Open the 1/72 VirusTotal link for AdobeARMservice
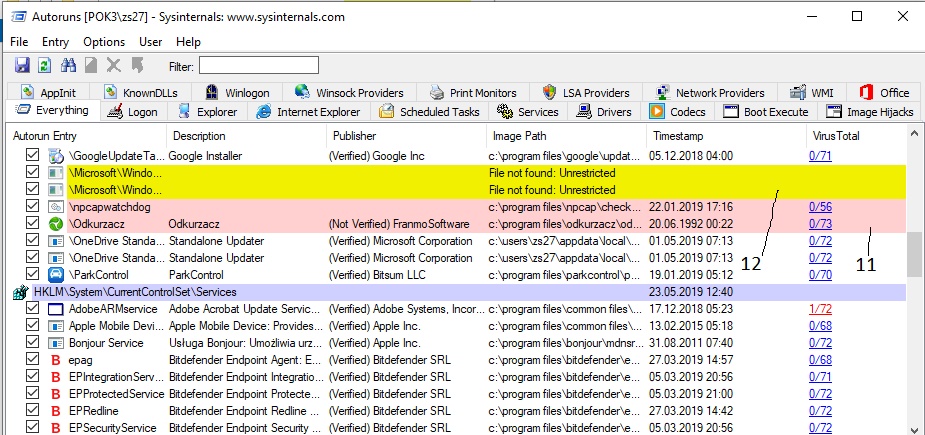The height and width of the screenshot is (435, 925). click(x=819, y=309)
